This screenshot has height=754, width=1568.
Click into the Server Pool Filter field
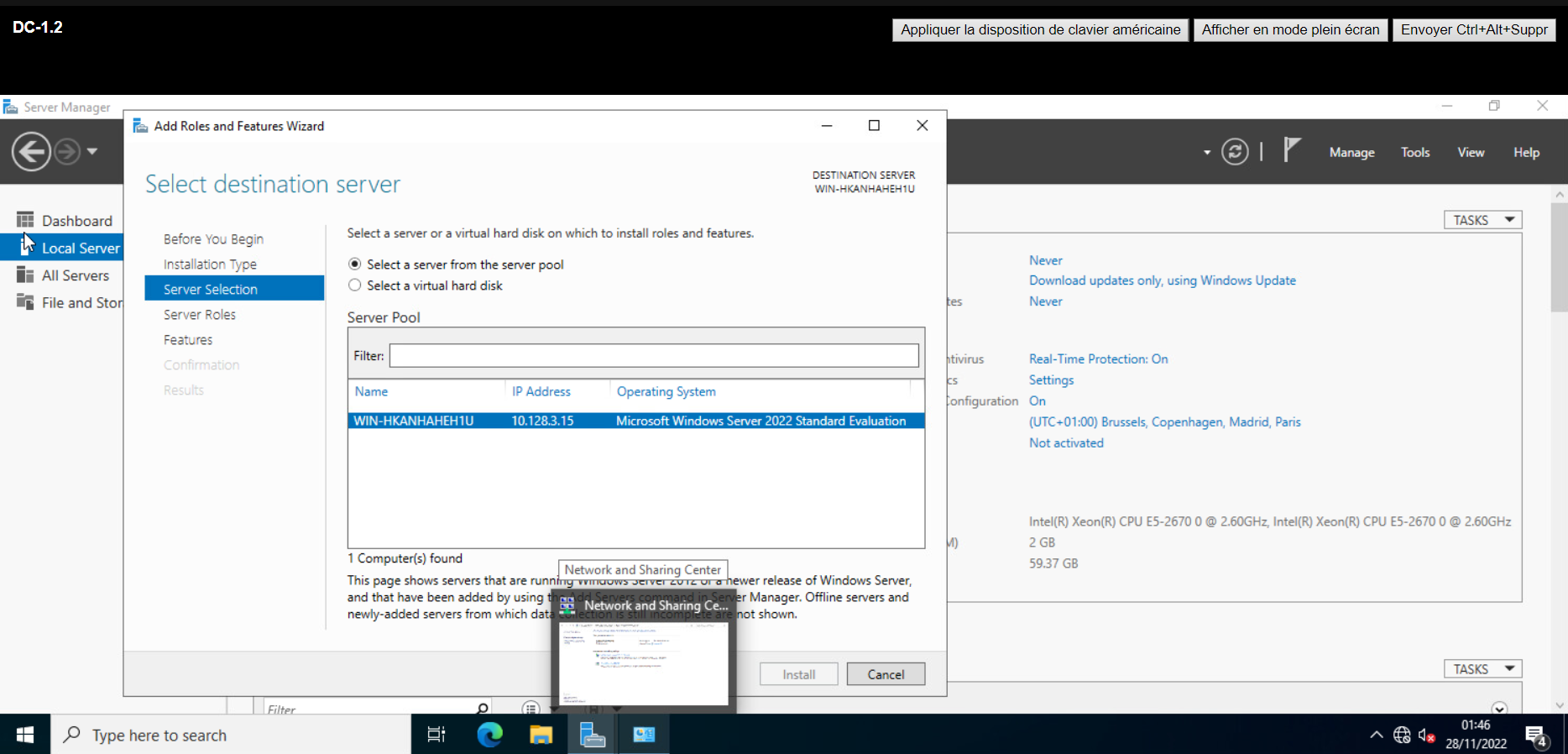tap(654, 355)
